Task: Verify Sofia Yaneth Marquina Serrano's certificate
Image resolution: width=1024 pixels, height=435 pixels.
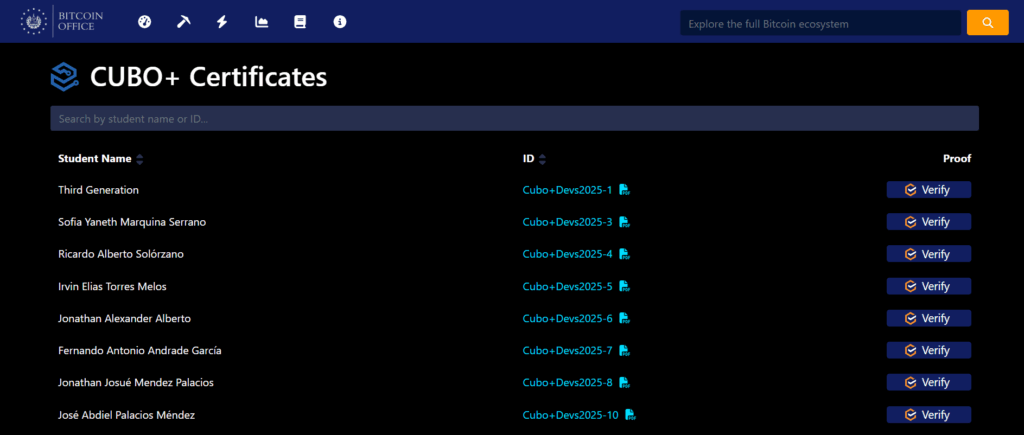Action: tap(928, 222)
